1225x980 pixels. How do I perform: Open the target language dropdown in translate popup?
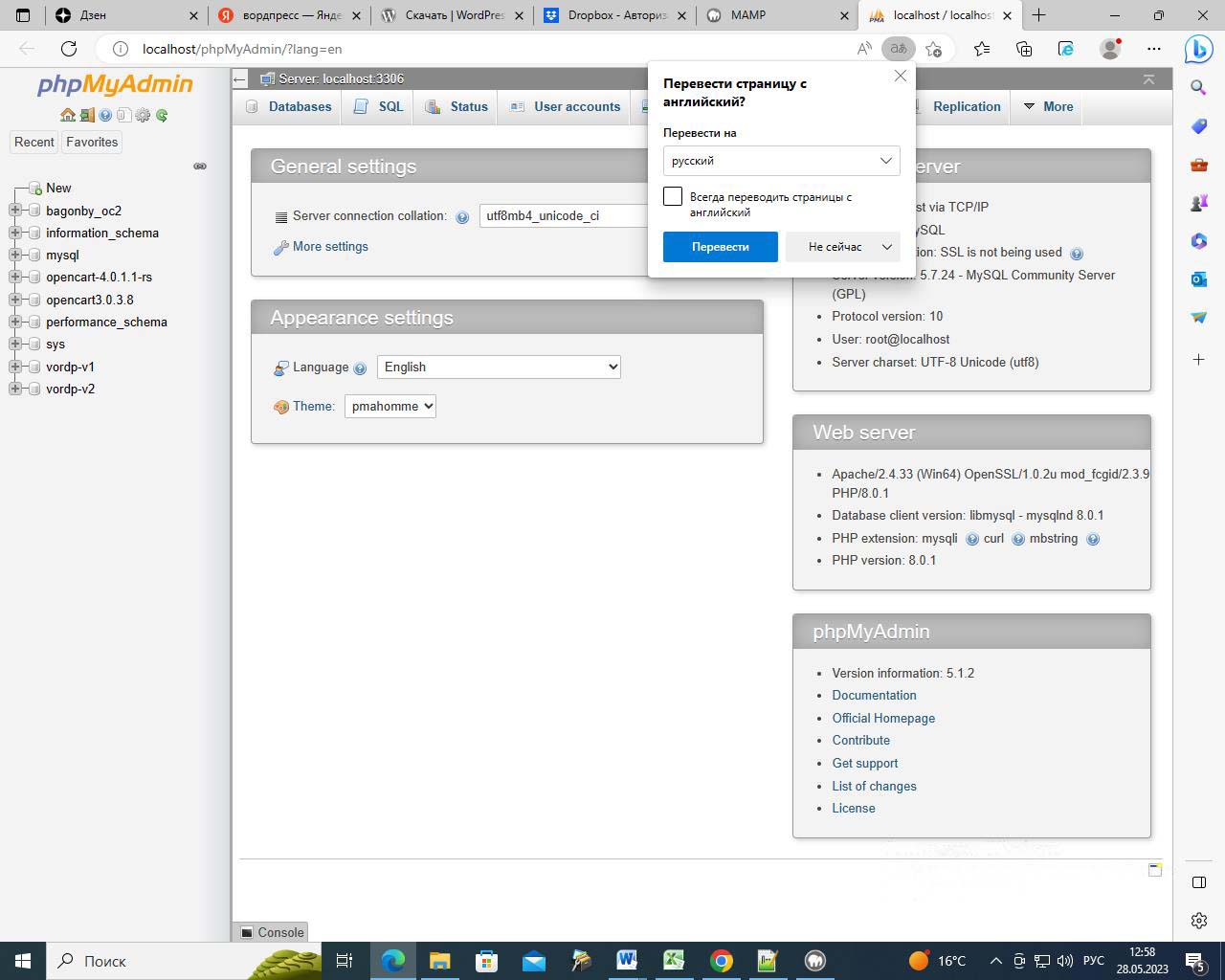tap(781, 161)
